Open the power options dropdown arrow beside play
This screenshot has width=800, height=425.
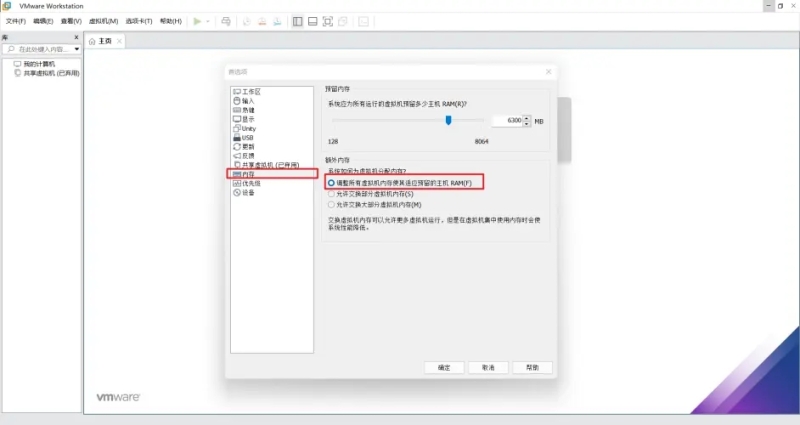coord(208,21)
